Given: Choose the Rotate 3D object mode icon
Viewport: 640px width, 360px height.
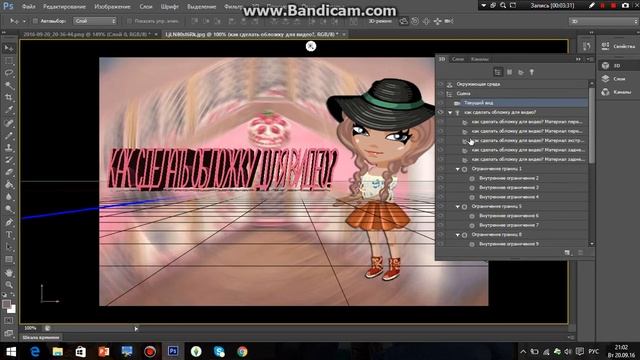Looking at the screenshot, I should click(x=404, y=21).
